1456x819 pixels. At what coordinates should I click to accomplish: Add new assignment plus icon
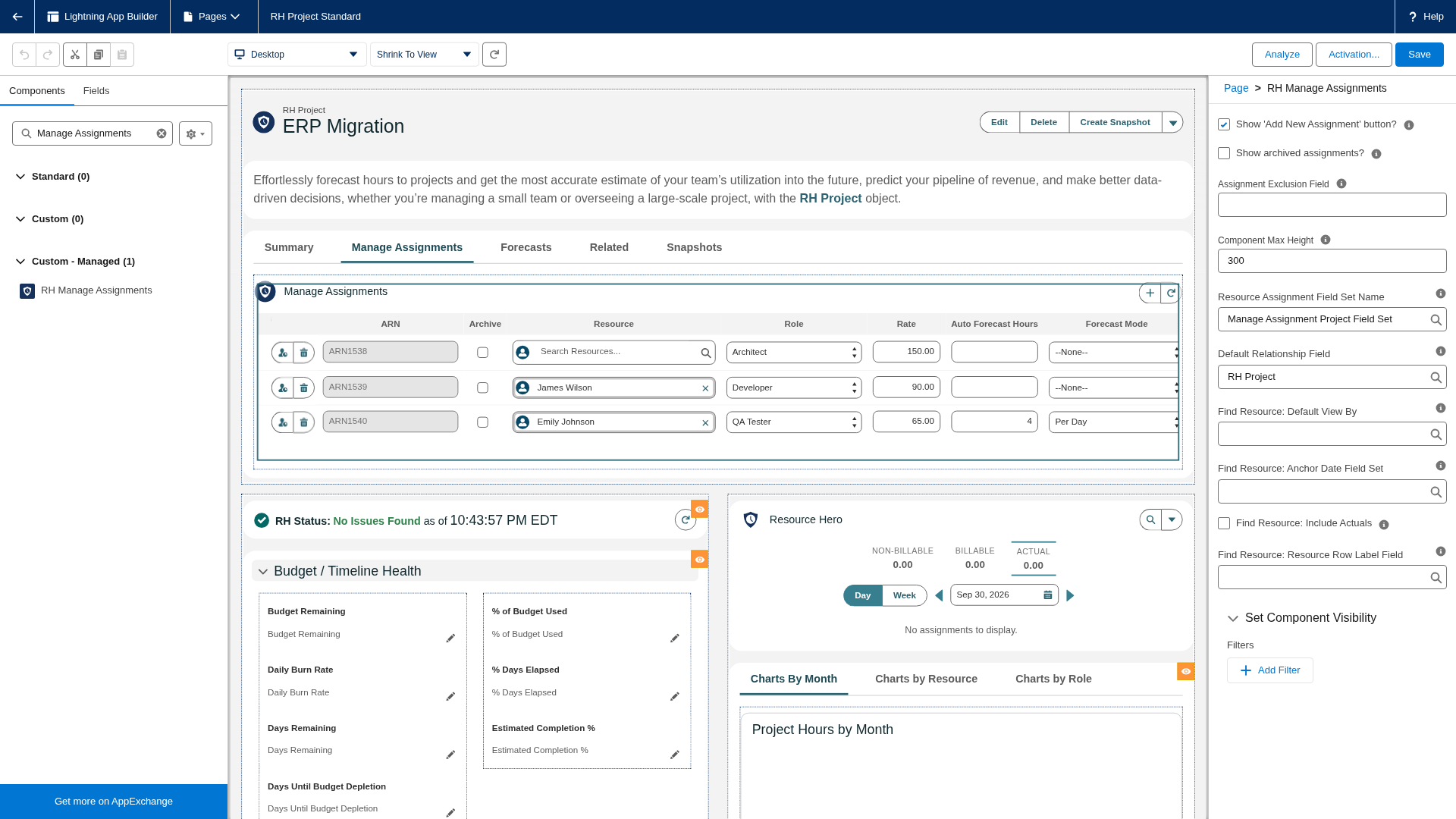(1150, 293)
